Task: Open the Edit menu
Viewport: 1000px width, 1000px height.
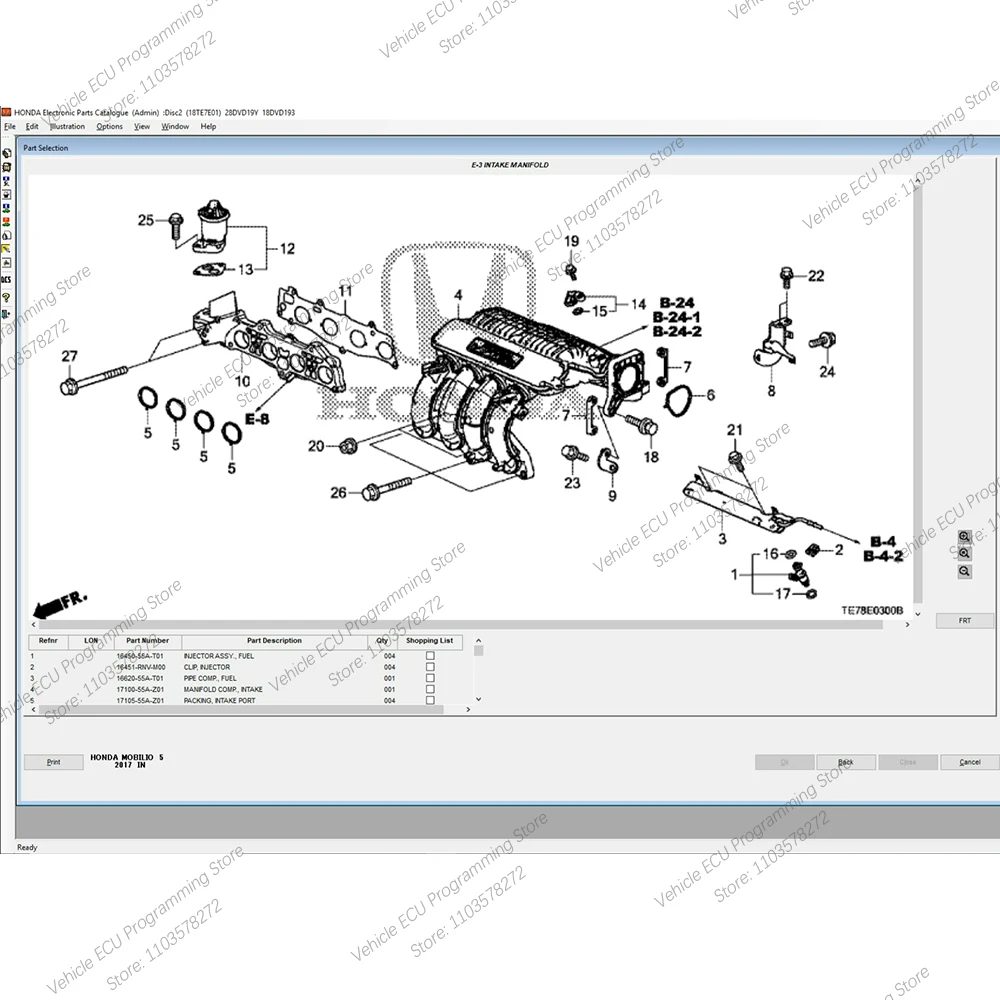Action: click(x=32, y=126)
